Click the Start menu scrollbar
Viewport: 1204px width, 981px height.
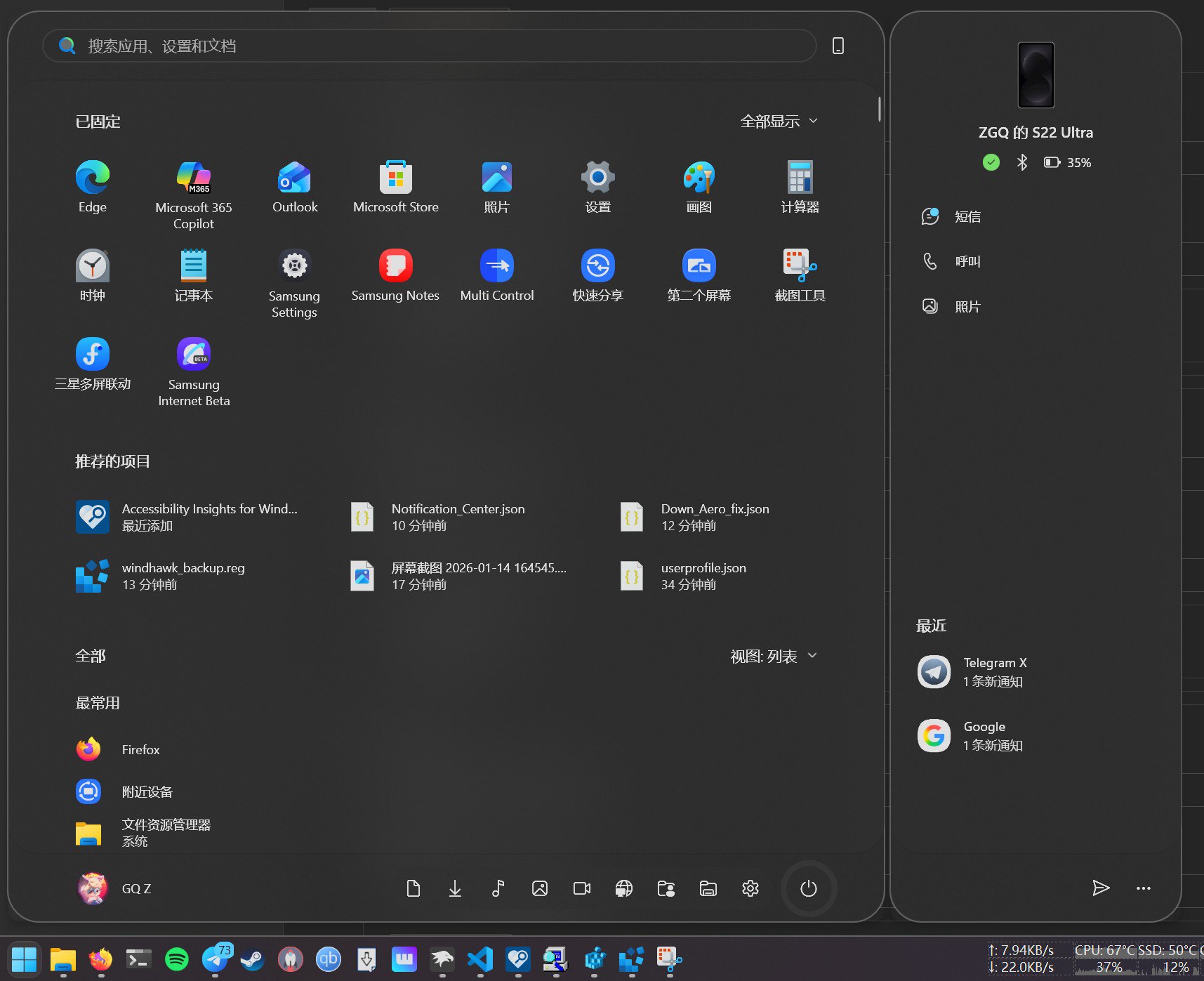[x=879, y=110]
